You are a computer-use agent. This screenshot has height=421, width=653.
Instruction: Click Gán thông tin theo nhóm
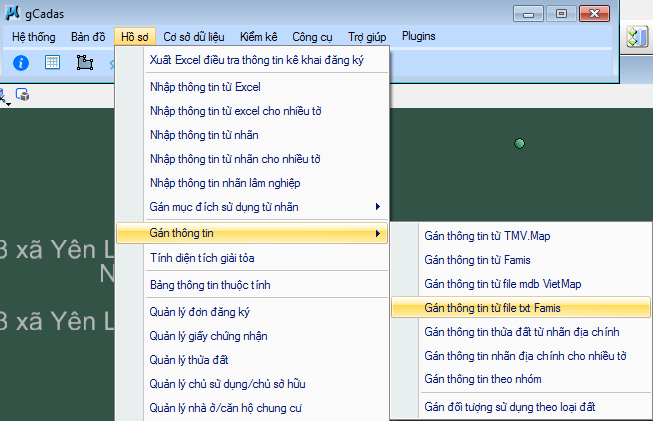[x=482, y=379]
